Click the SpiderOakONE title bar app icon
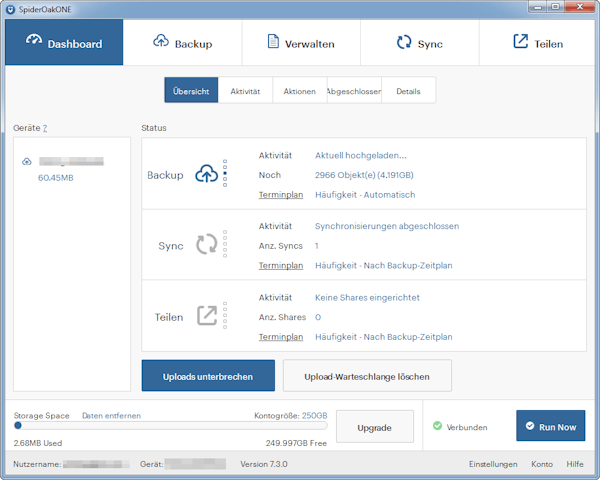This screenshot has width=600, height=480. pyautogui.click(x=11, y=9)
